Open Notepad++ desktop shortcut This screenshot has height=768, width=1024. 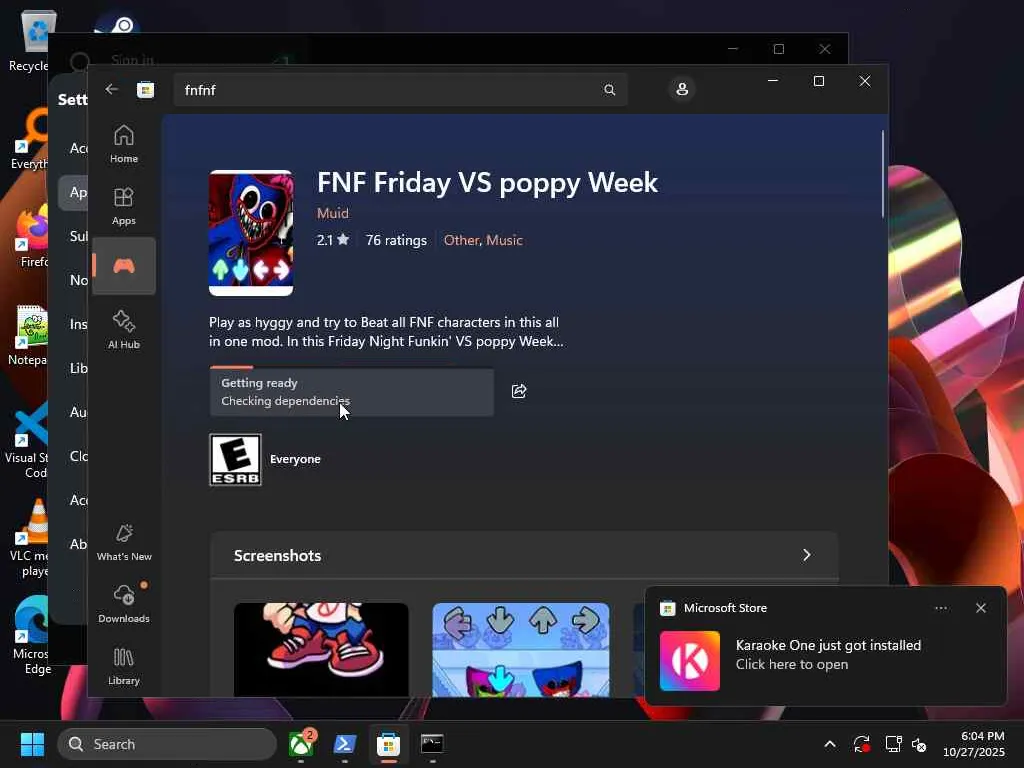point(27,334)
